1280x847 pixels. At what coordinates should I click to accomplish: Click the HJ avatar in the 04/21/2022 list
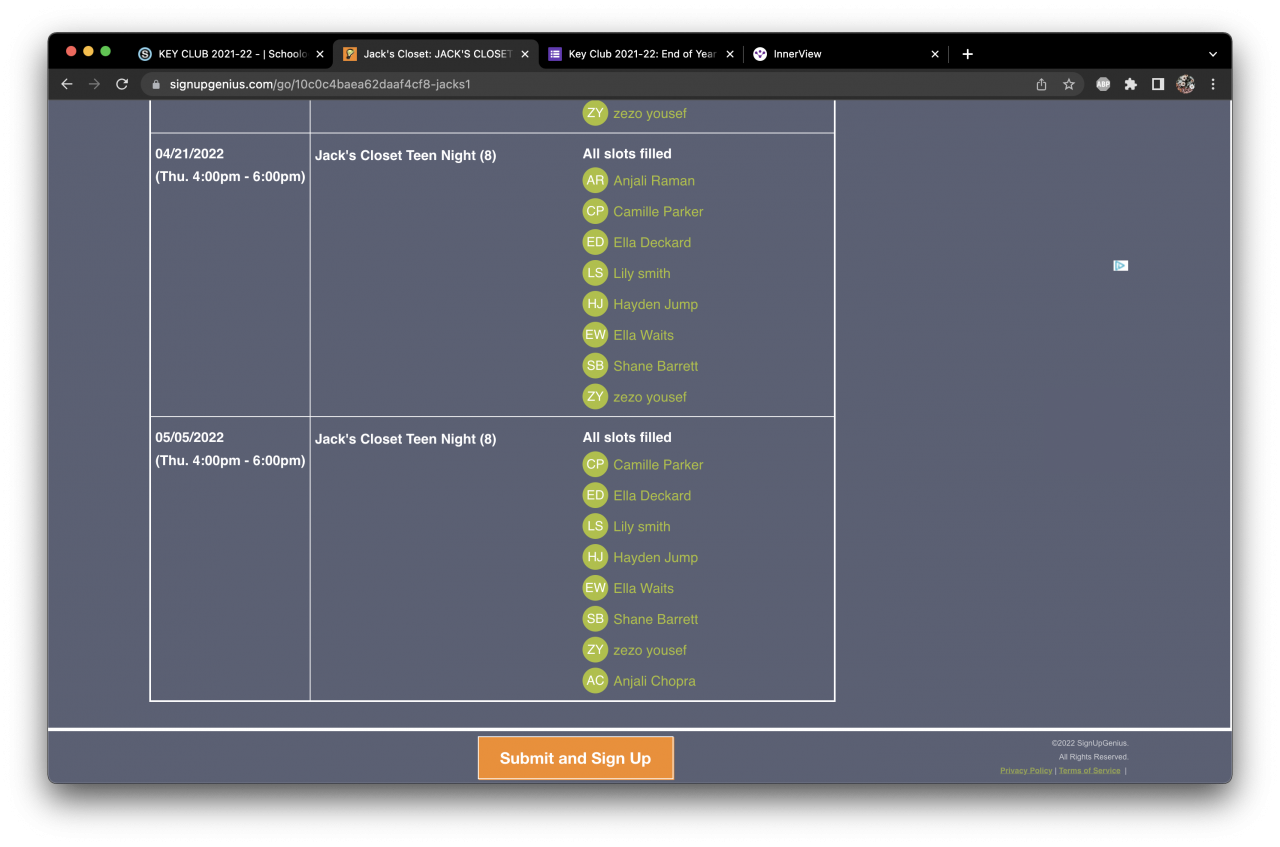click(595, 304)
